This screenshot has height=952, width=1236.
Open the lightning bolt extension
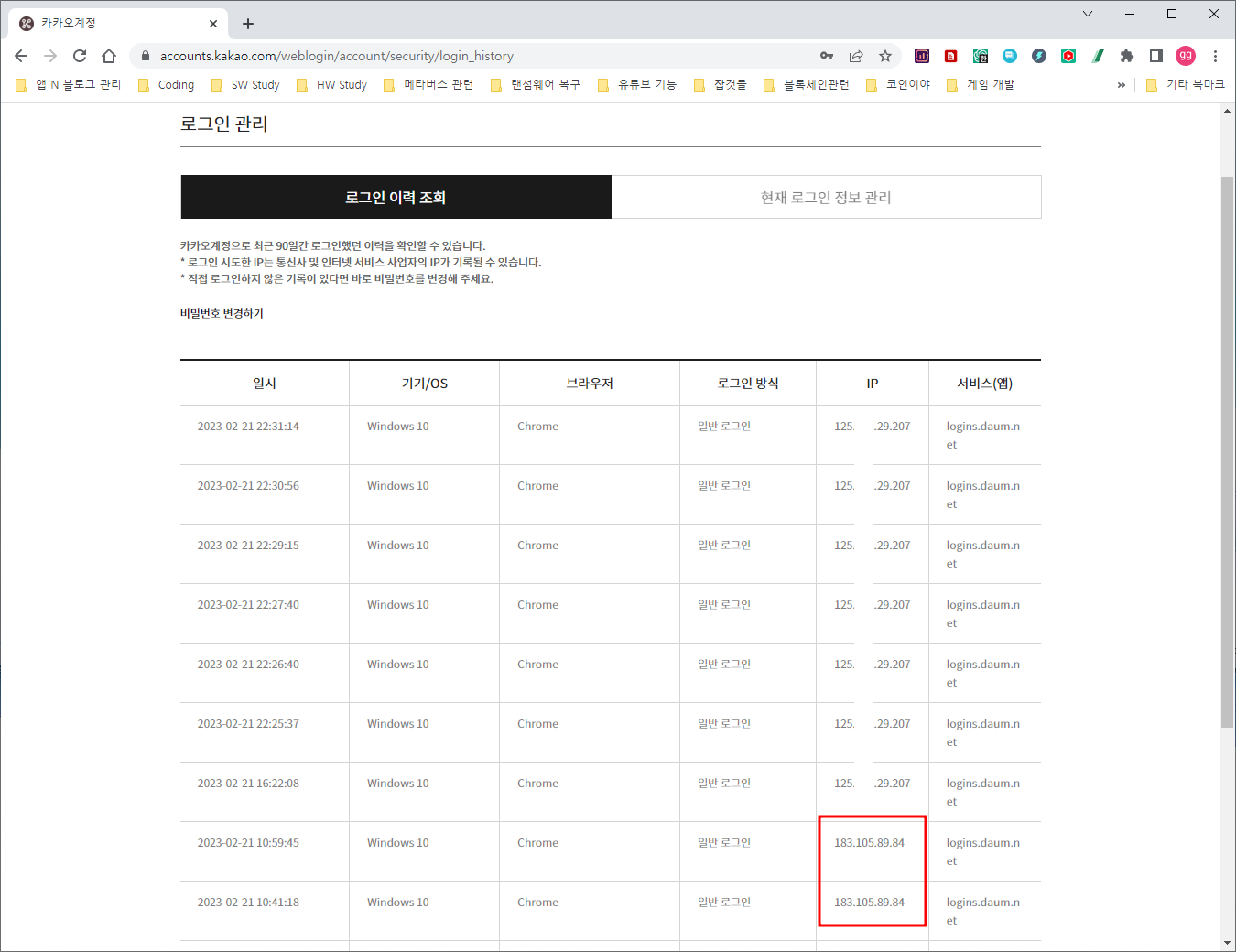tap(1039, 56)
